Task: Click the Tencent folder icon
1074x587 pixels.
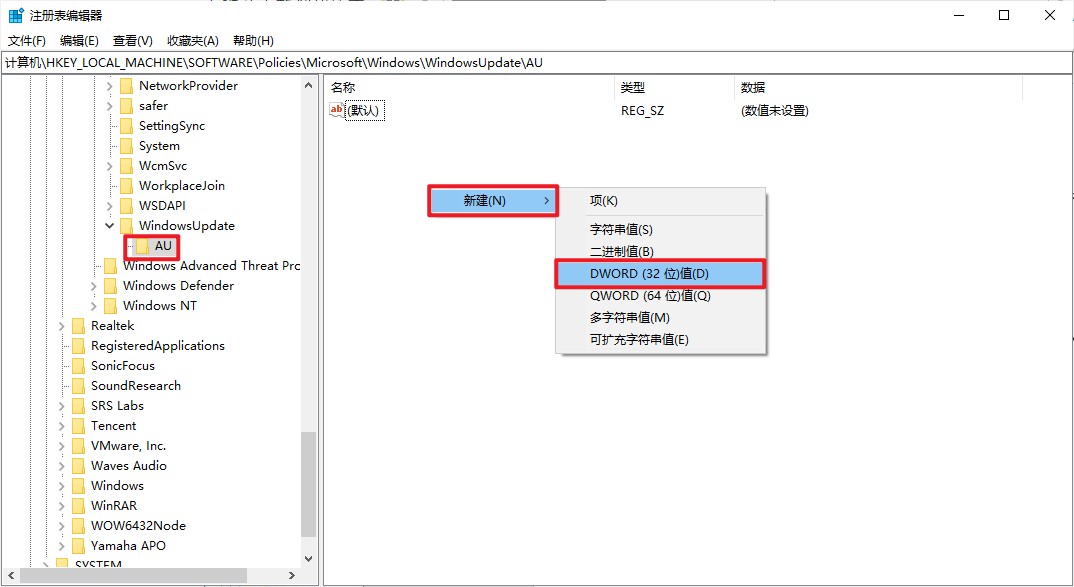Action: click(78, 426)
